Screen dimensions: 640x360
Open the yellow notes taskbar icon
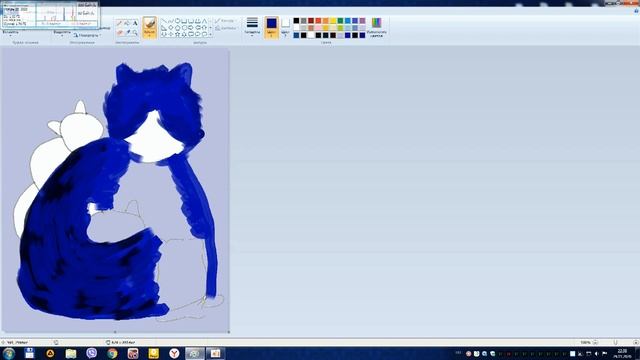153,353
